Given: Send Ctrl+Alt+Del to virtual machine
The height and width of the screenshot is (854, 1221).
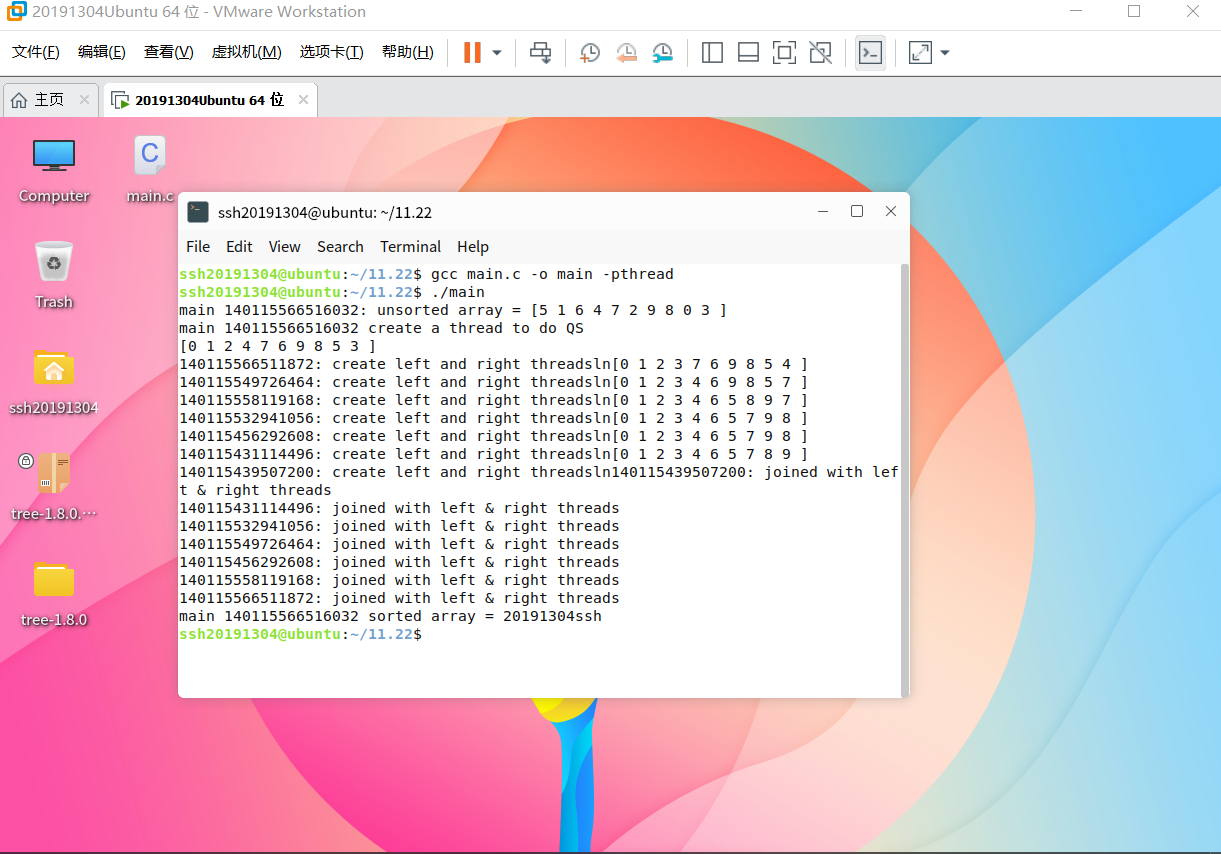Looking at the screenshot, I should 541,52.
